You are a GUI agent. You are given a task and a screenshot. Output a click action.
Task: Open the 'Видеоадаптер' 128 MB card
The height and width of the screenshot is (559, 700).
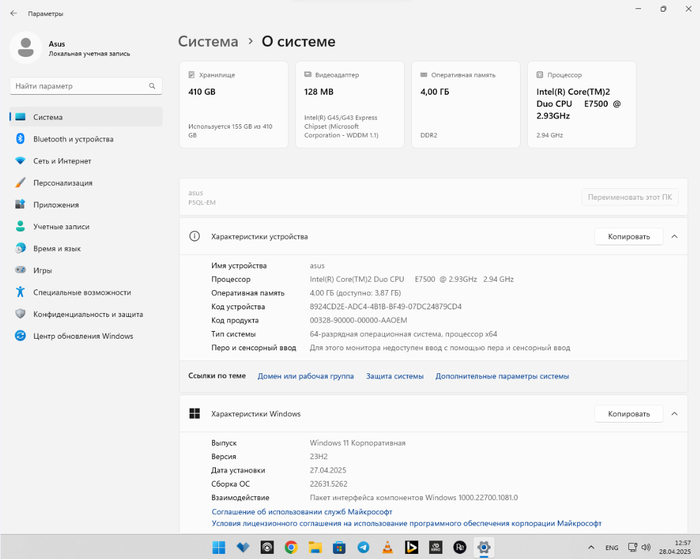tap(350, 104)
